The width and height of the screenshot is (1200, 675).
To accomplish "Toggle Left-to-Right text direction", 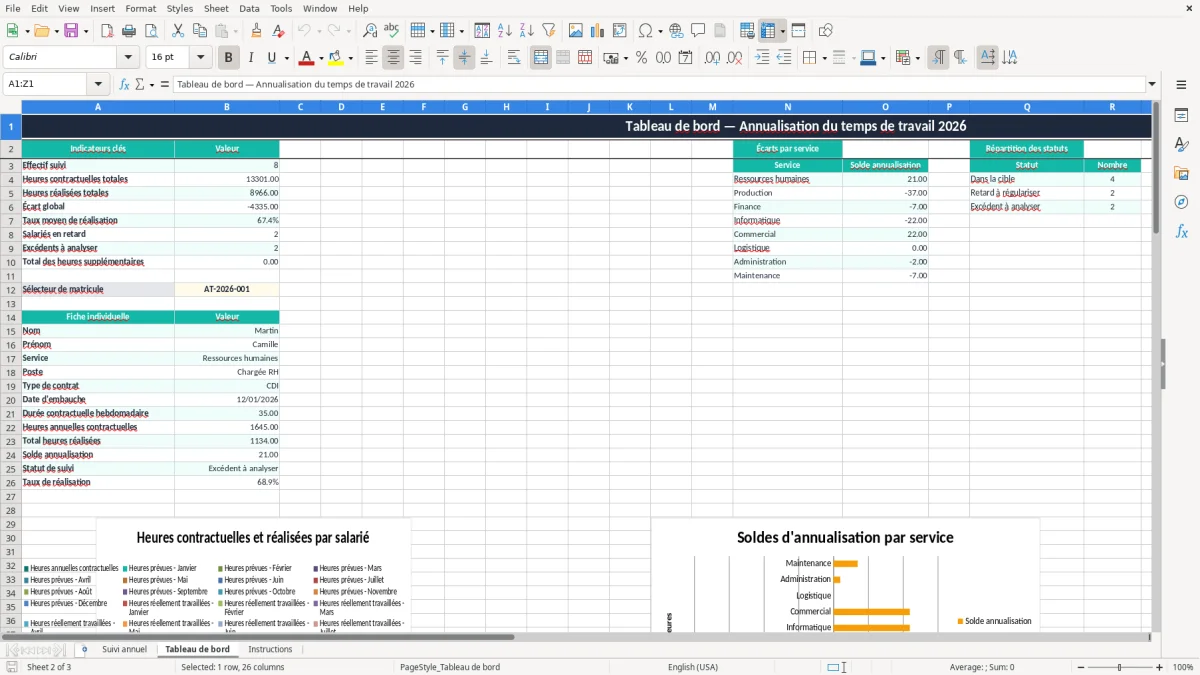I will click(938, 58).
